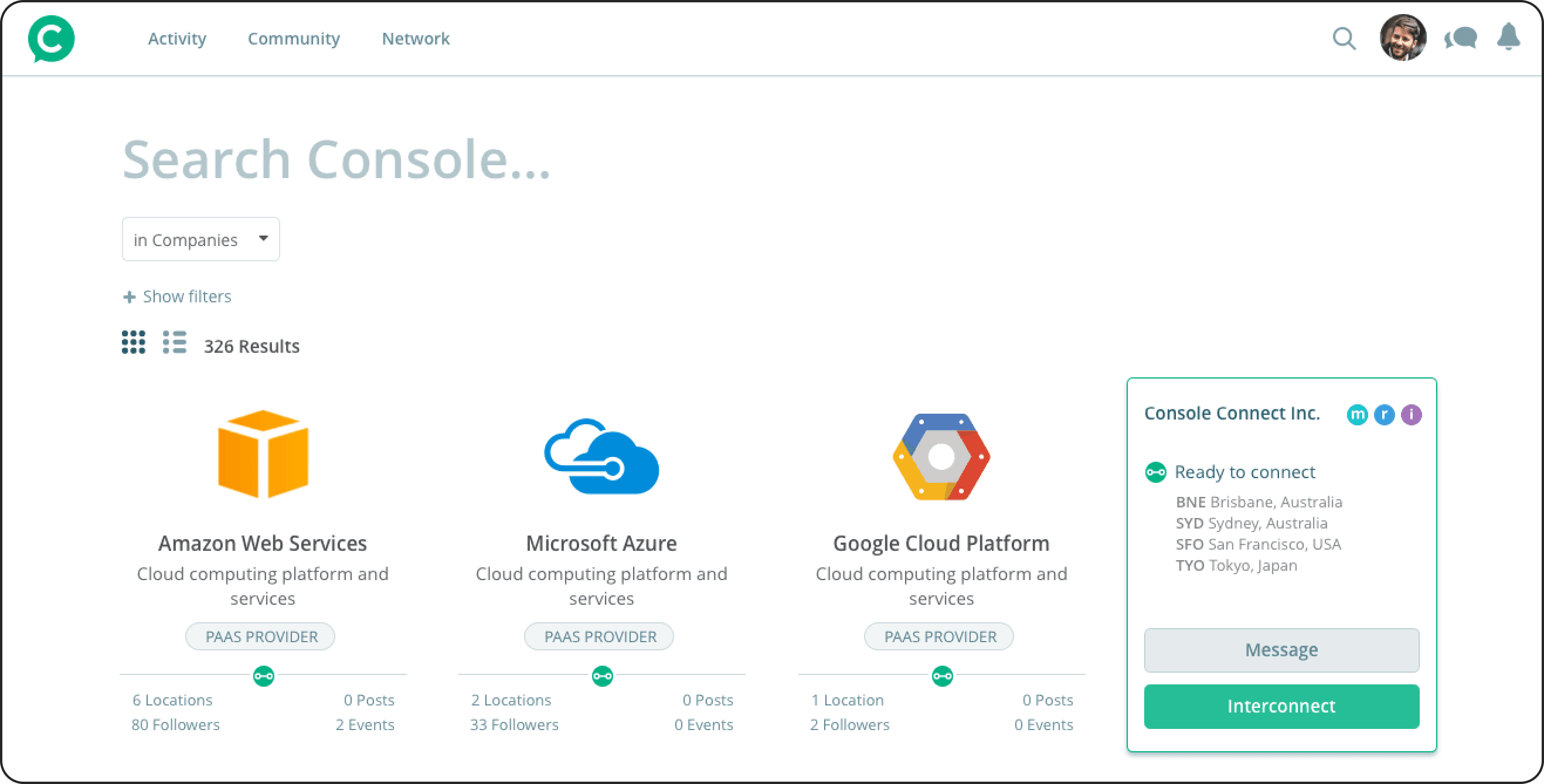Viewport: 1544px width, 784px height.
Task: Click '80 Followers' for Amazon Web Services
Action: pyautogui.click(x=176, y=725)
